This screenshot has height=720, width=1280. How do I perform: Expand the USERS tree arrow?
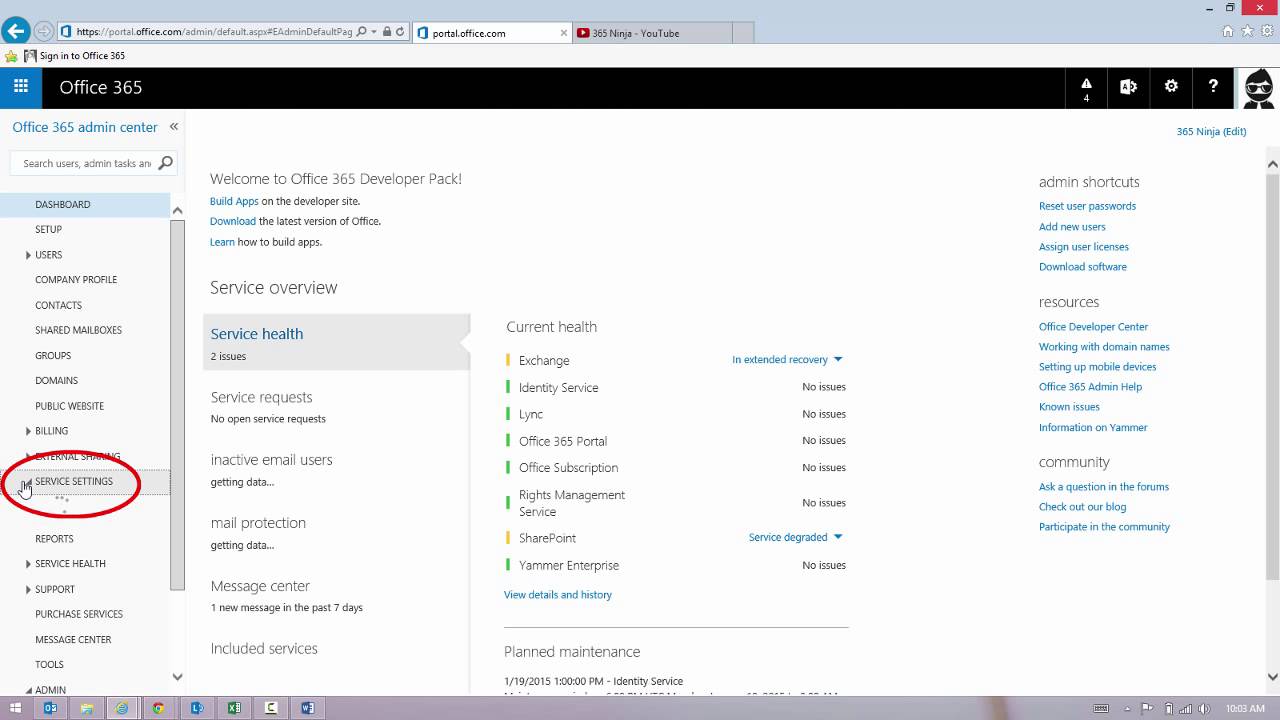click(28, 255)
